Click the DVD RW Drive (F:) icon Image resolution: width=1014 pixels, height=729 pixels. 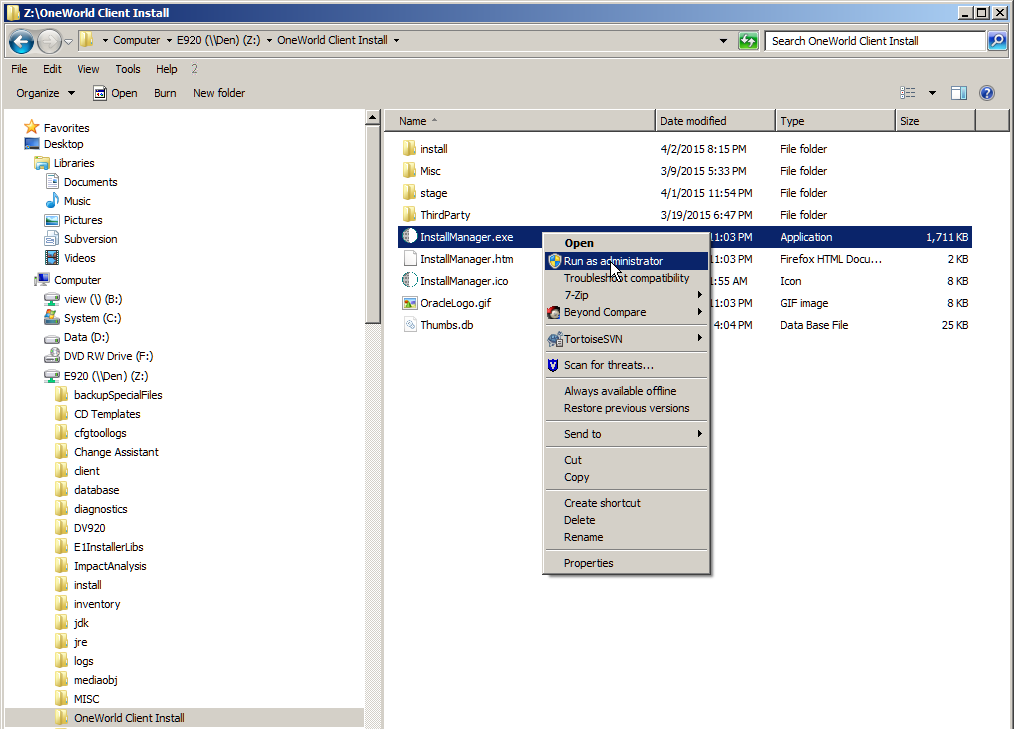52,356
